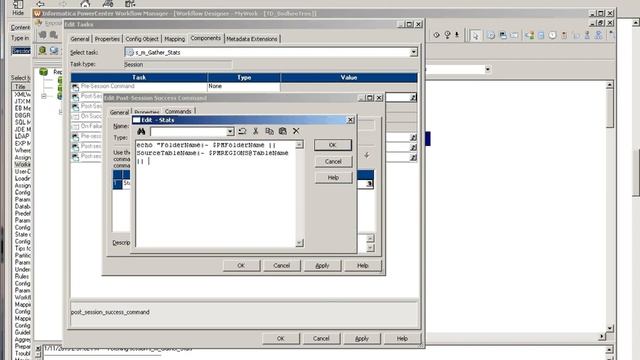This screenshot has height=360, width=640.
Task: Click the Copy icon in Edit - Stats toolbar
Action: tap(269, 131)
